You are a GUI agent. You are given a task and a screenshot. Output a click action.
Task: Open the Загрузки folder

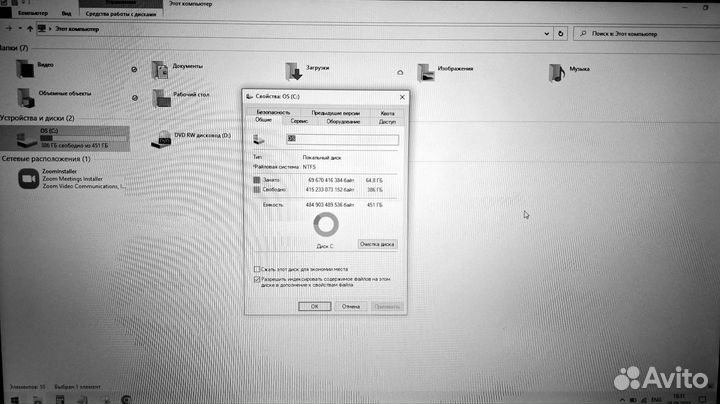[x=293, y=71]
